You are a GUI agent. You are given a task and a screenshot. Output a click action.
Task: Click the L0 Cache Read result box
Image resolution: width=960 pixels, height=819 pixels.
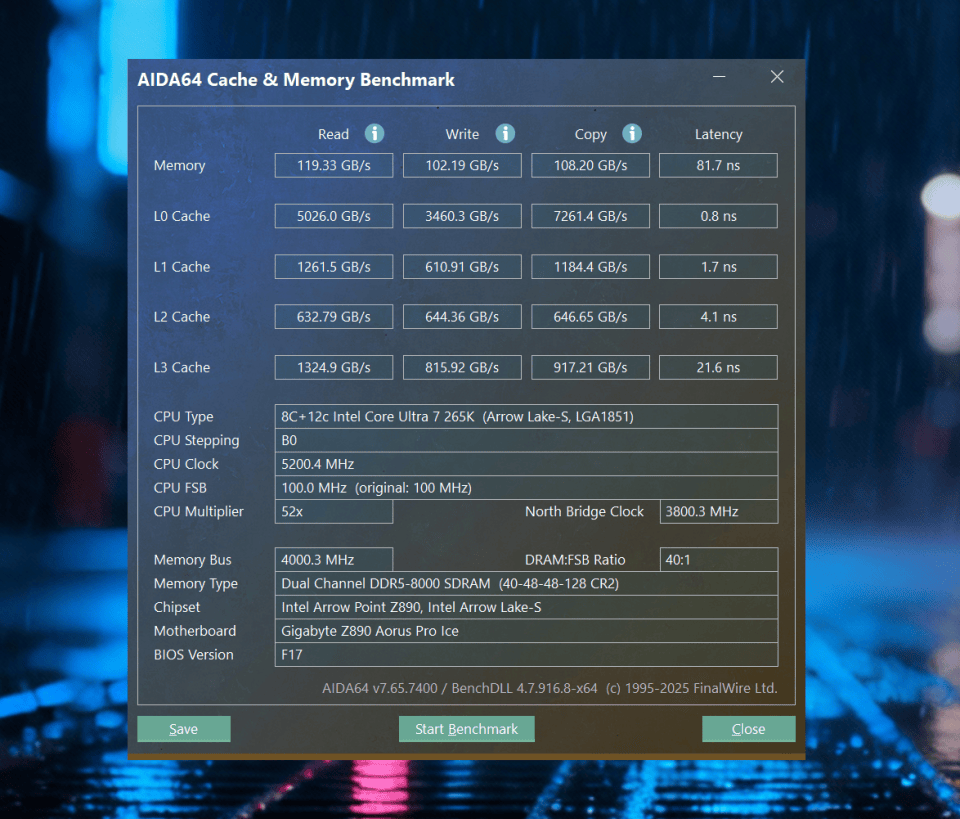pyautogui.click(x=333, y=215)
